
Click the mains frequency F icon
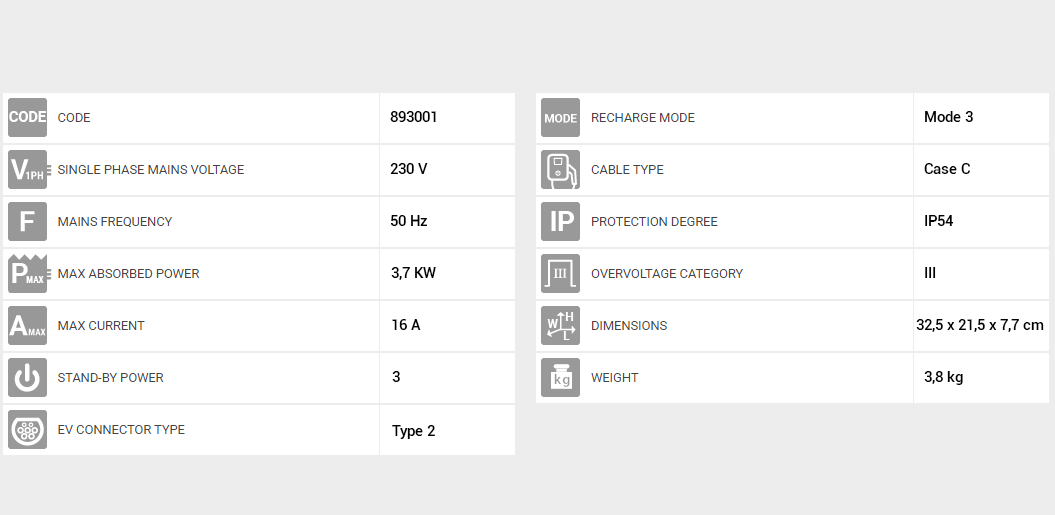click(28, 222)
